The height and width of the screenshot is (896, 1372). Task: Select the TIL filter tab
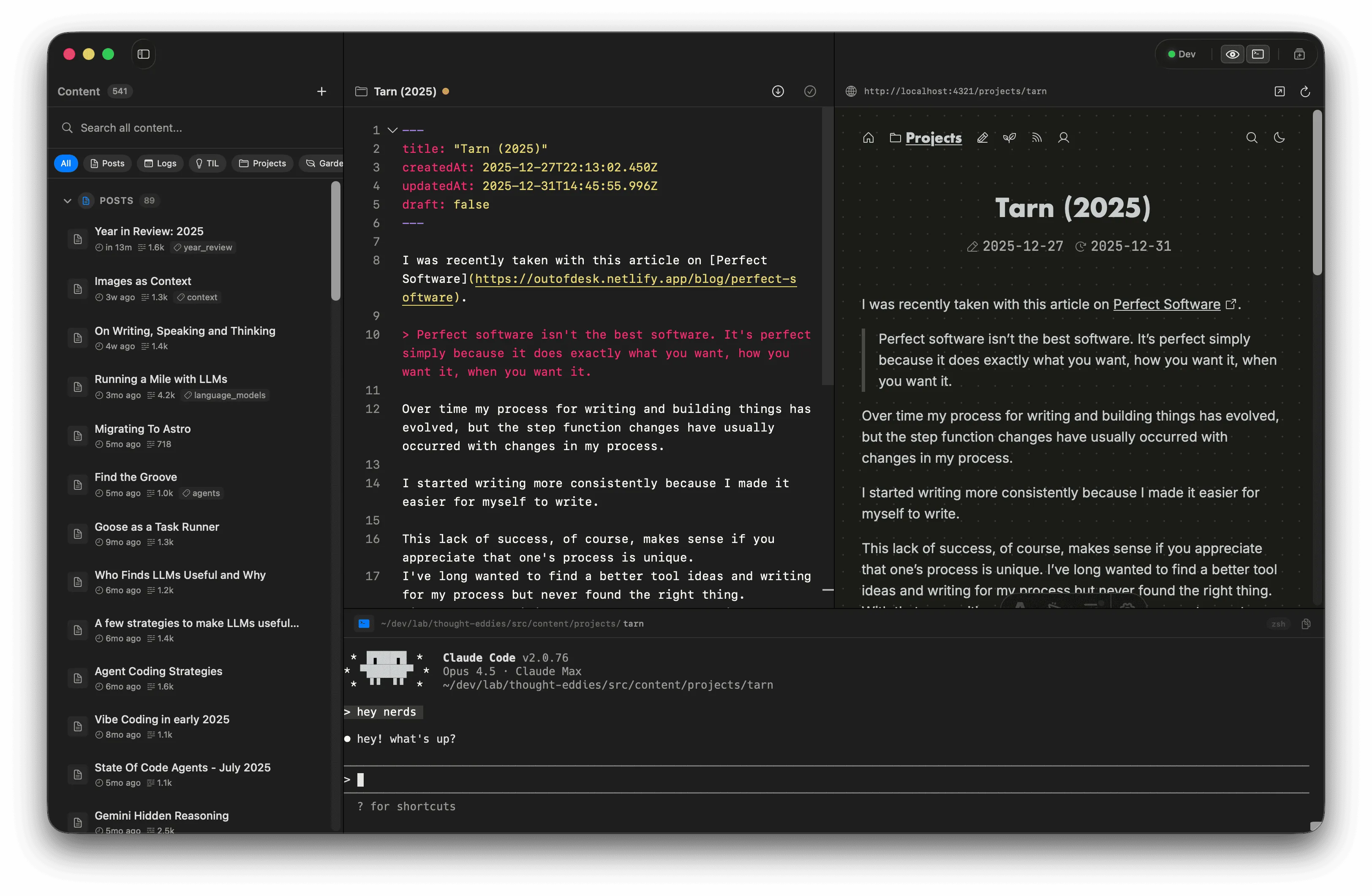click(x=207, y=164)
